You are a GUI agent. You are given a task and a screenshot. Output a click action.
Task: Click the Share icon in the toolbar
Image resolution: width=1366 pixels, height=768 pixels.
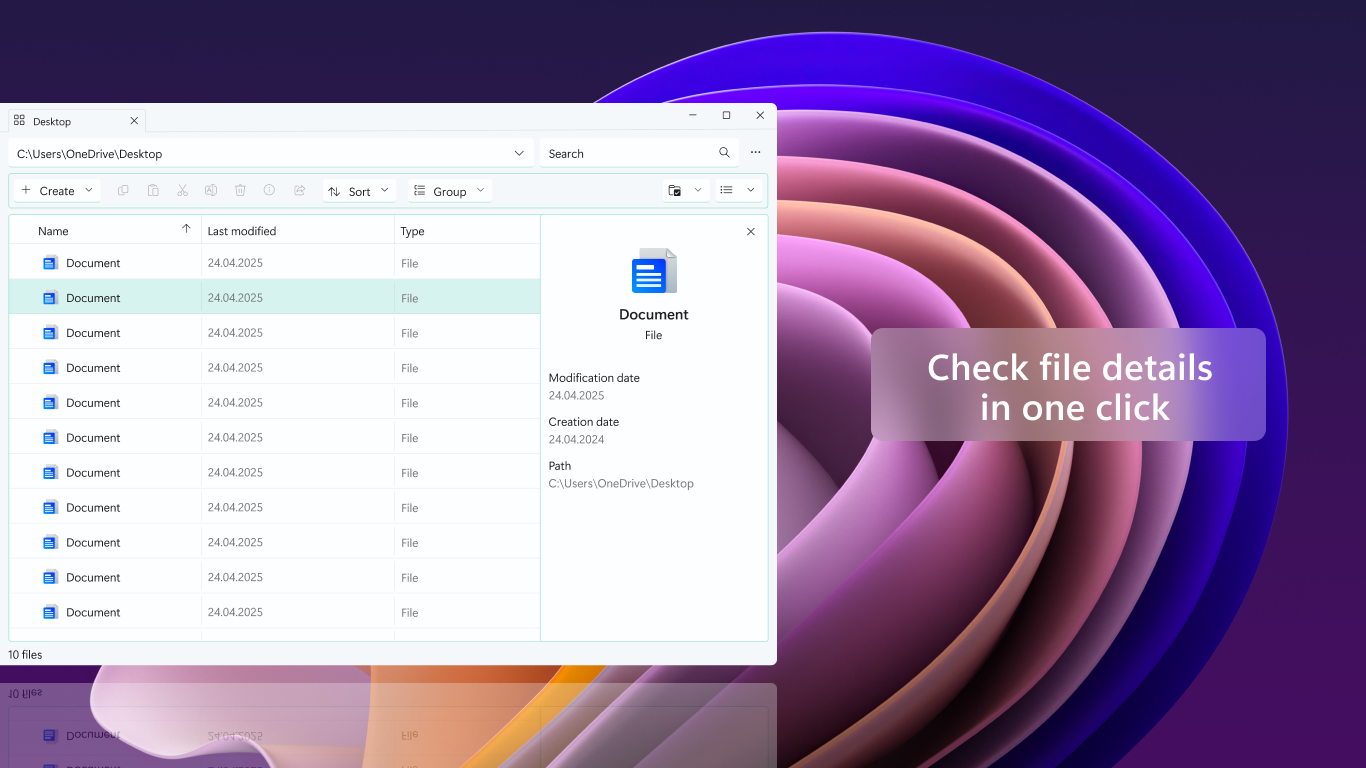pos(299,190)
